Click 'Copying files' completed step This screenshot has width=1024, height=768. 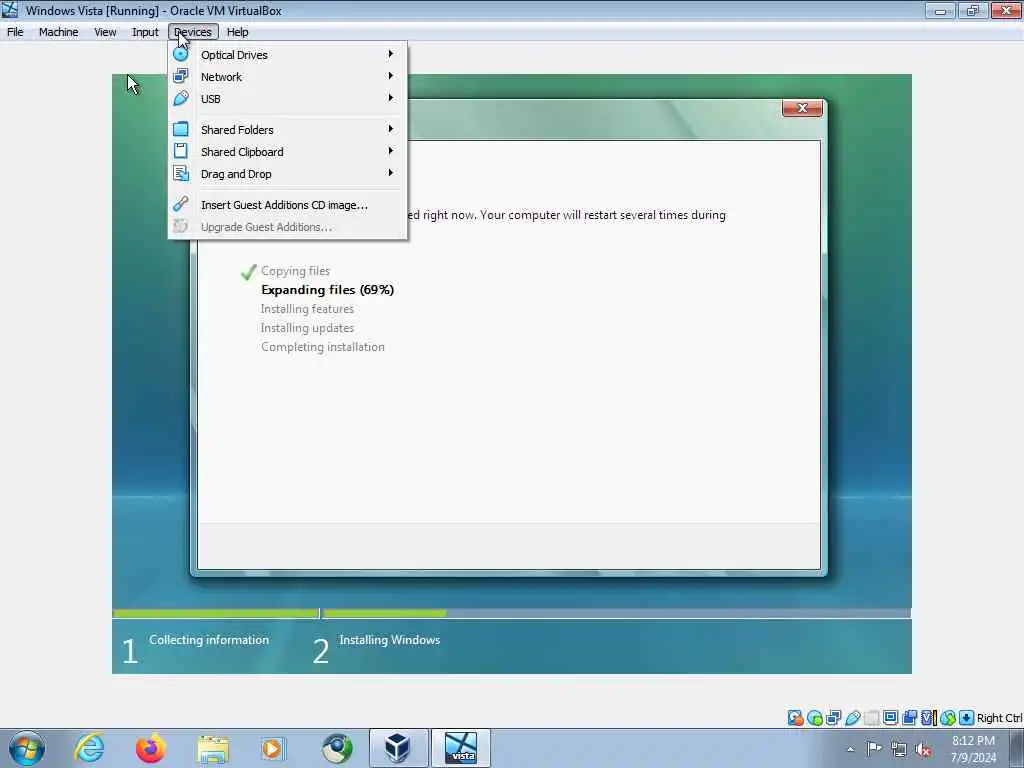[295, 271]
